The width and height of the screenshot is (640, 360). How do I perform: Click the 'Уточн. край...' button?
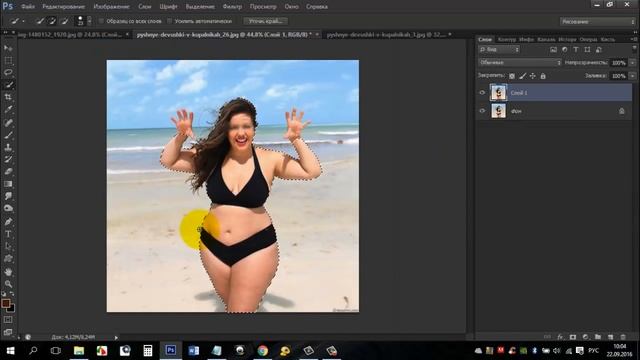[x=266, y=21]
